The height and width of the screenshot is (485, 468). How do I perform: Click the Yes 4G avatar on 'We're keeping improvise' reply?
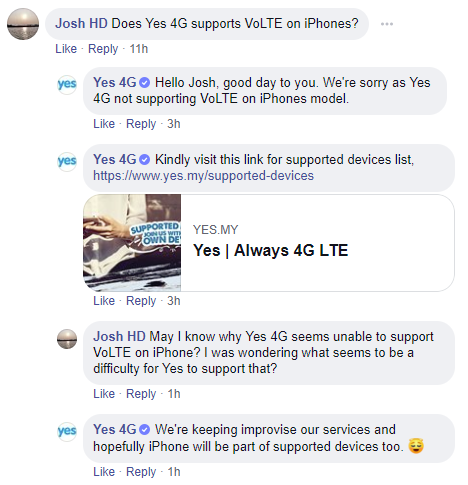pyautogui.click(x=67, y=432)
